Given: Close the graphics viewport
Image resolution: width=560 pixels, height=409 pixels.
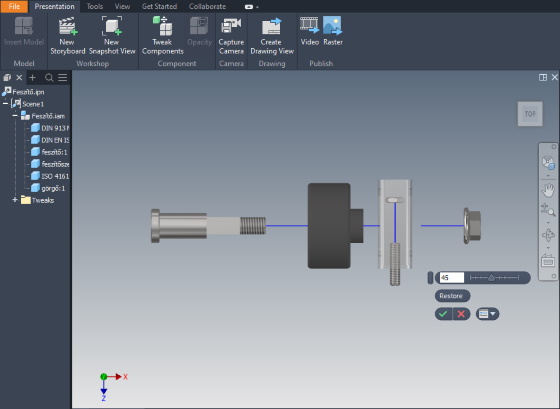Looking at the screenshot, I should click(554, 77).
